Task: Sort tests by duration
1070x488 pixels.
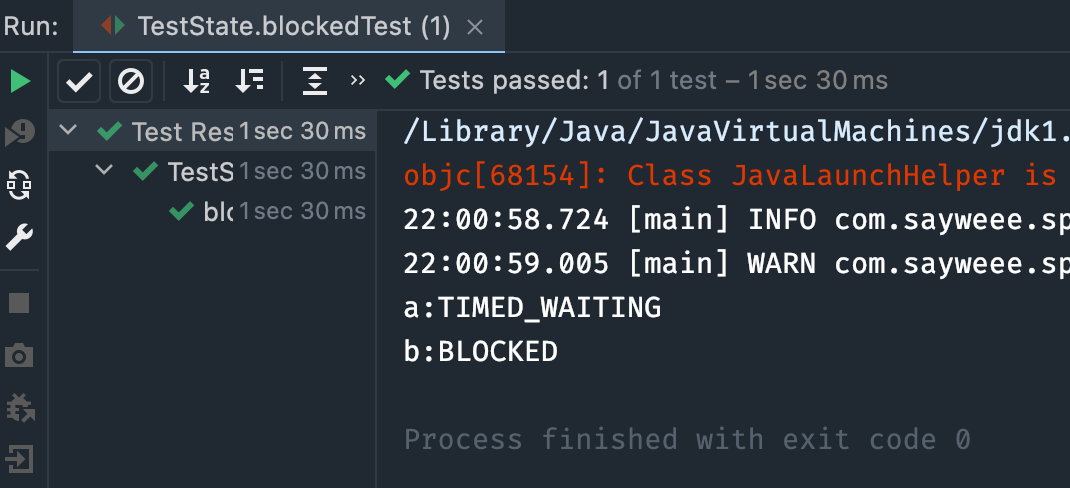Action: 250,81
